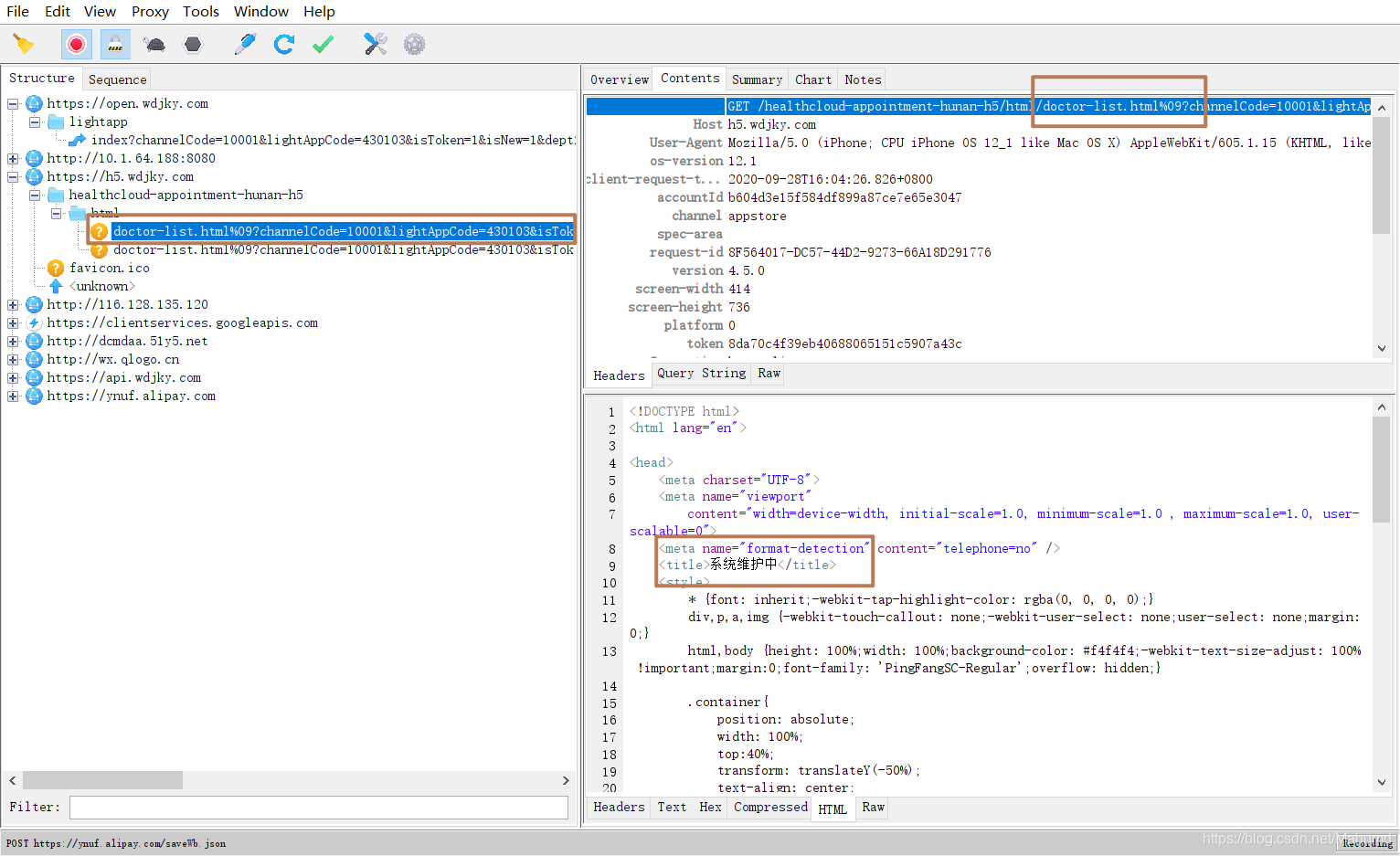The image size is (1400, 856).
Task: Select the <unknown> tree entry
Action: pos(102,286)
